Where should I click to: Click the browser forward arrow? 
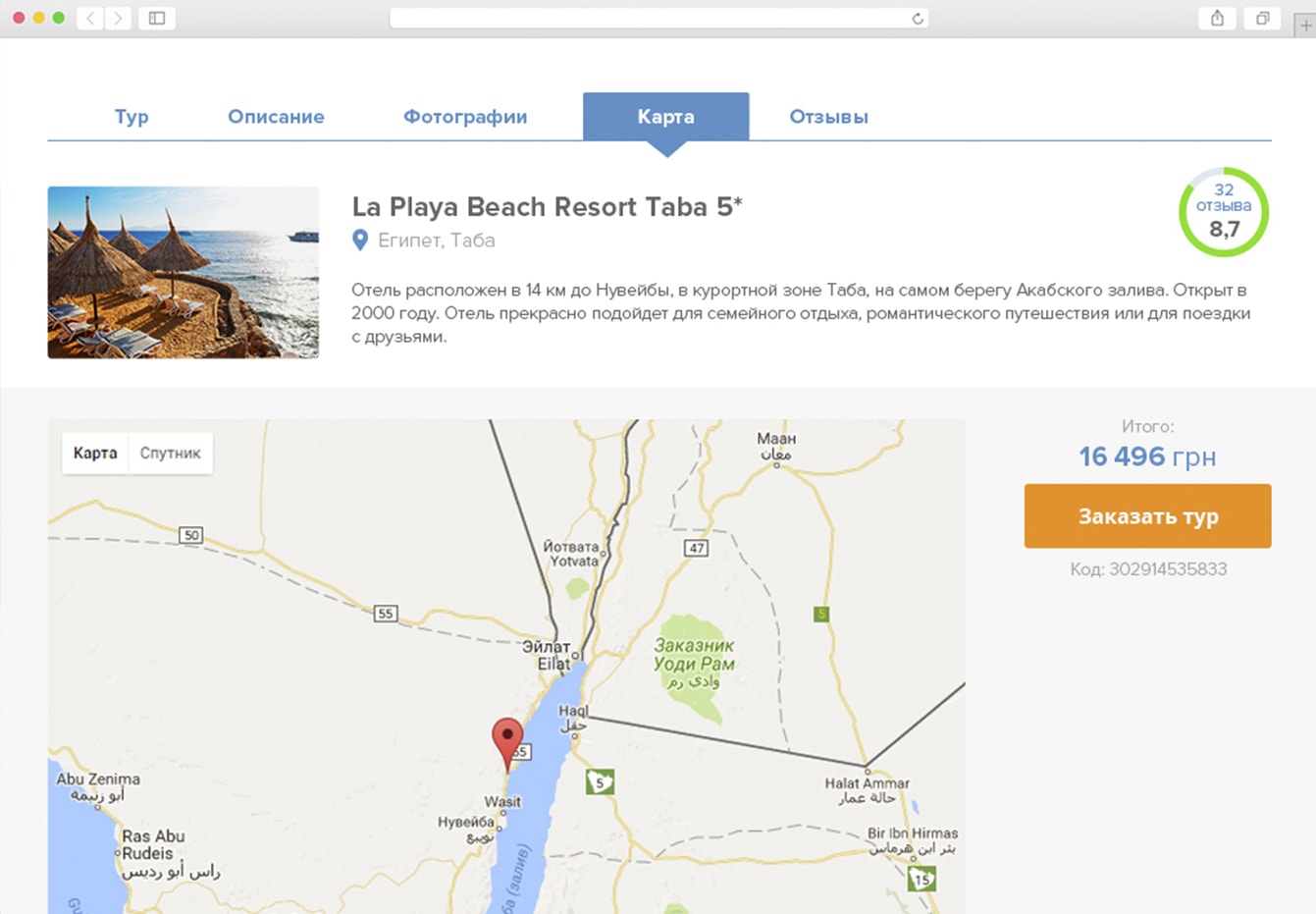118,18
